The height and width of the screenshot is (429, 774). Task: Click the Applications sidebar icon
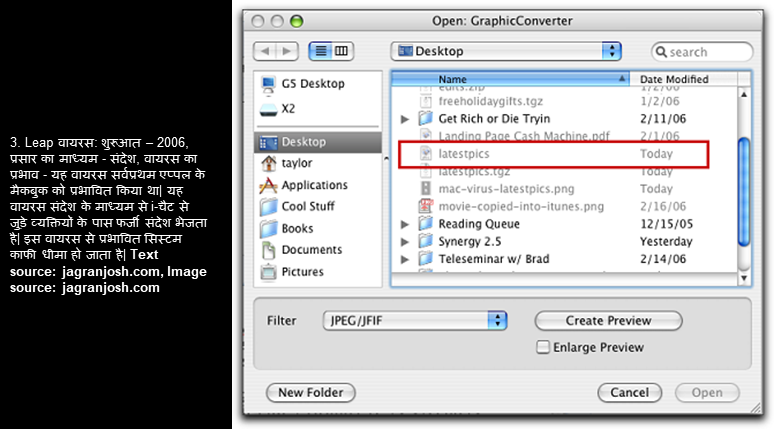click(x=268, y=185)
